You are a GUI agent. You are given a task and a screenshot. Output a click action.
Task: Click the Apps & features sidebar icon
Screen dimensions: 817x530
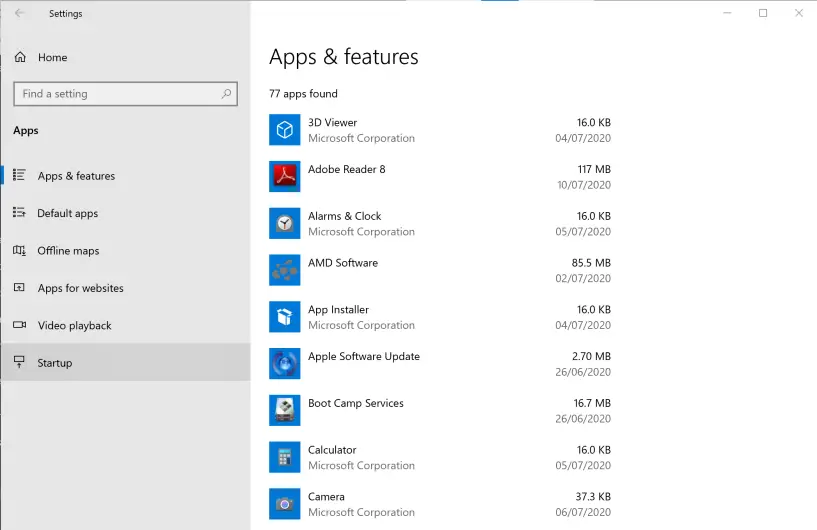click(19, 175)
